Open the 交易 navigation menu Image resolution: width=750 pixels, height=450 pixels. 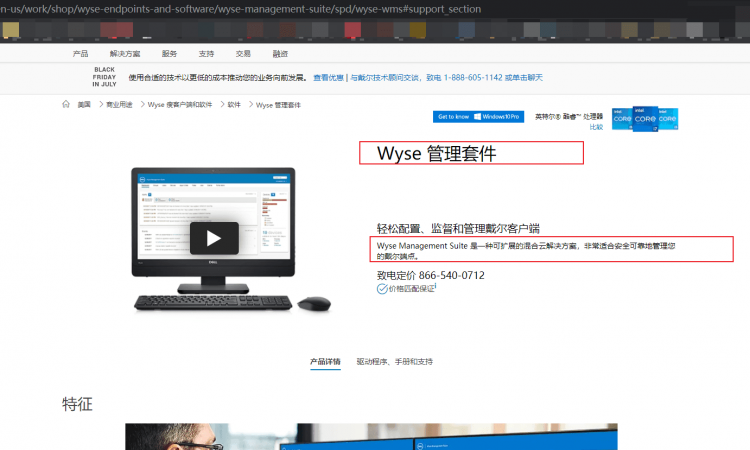pyautogui.click(x=243, y=54)
